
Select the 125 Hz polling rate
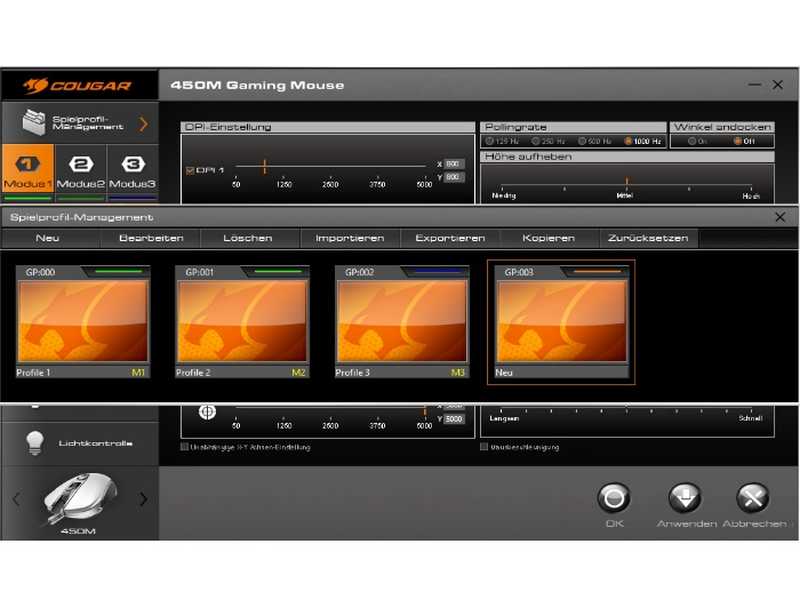click(489, 141)
